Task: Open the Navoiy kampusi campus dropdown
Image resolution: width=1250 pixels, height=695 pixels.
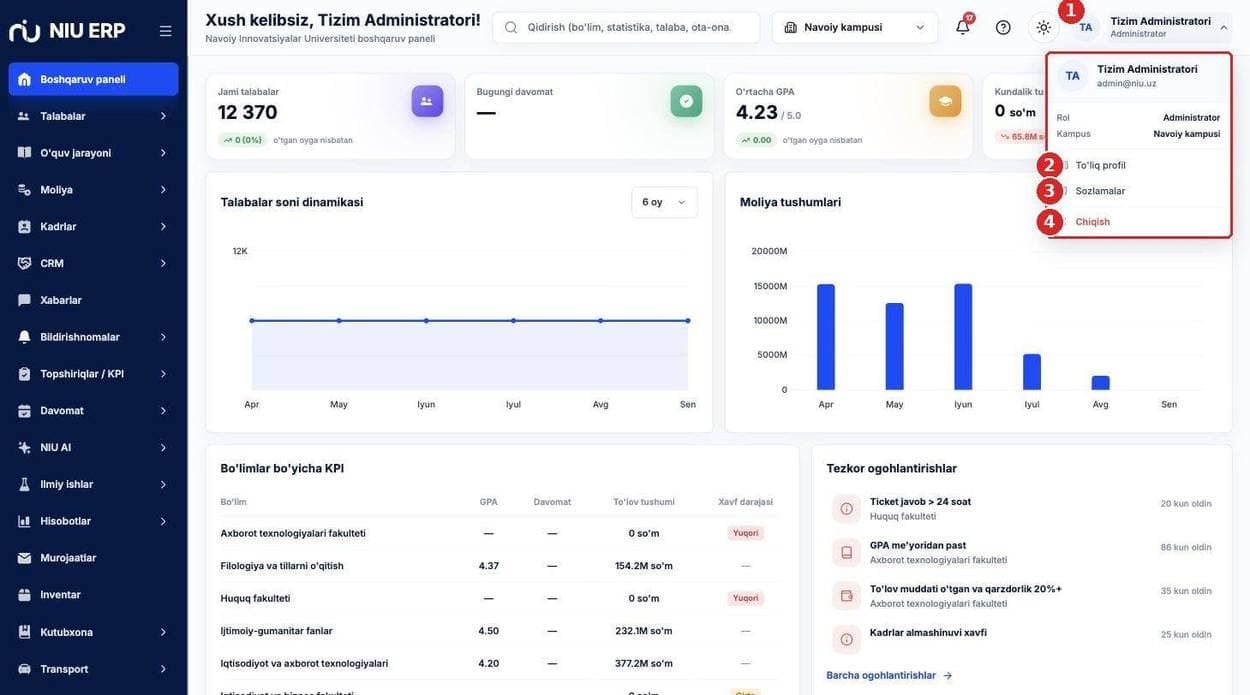Action: click(x=855, y=27)
